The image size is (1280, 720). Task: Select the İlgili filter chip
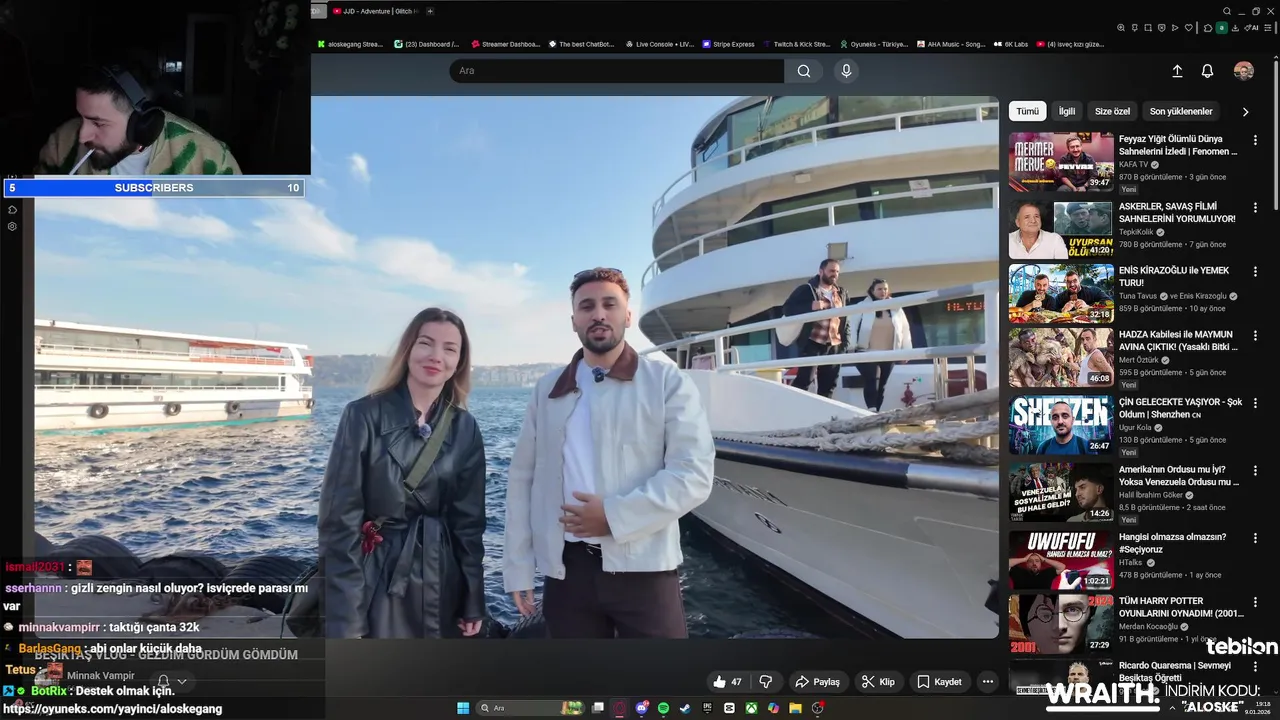click(x=1067, y=111)
